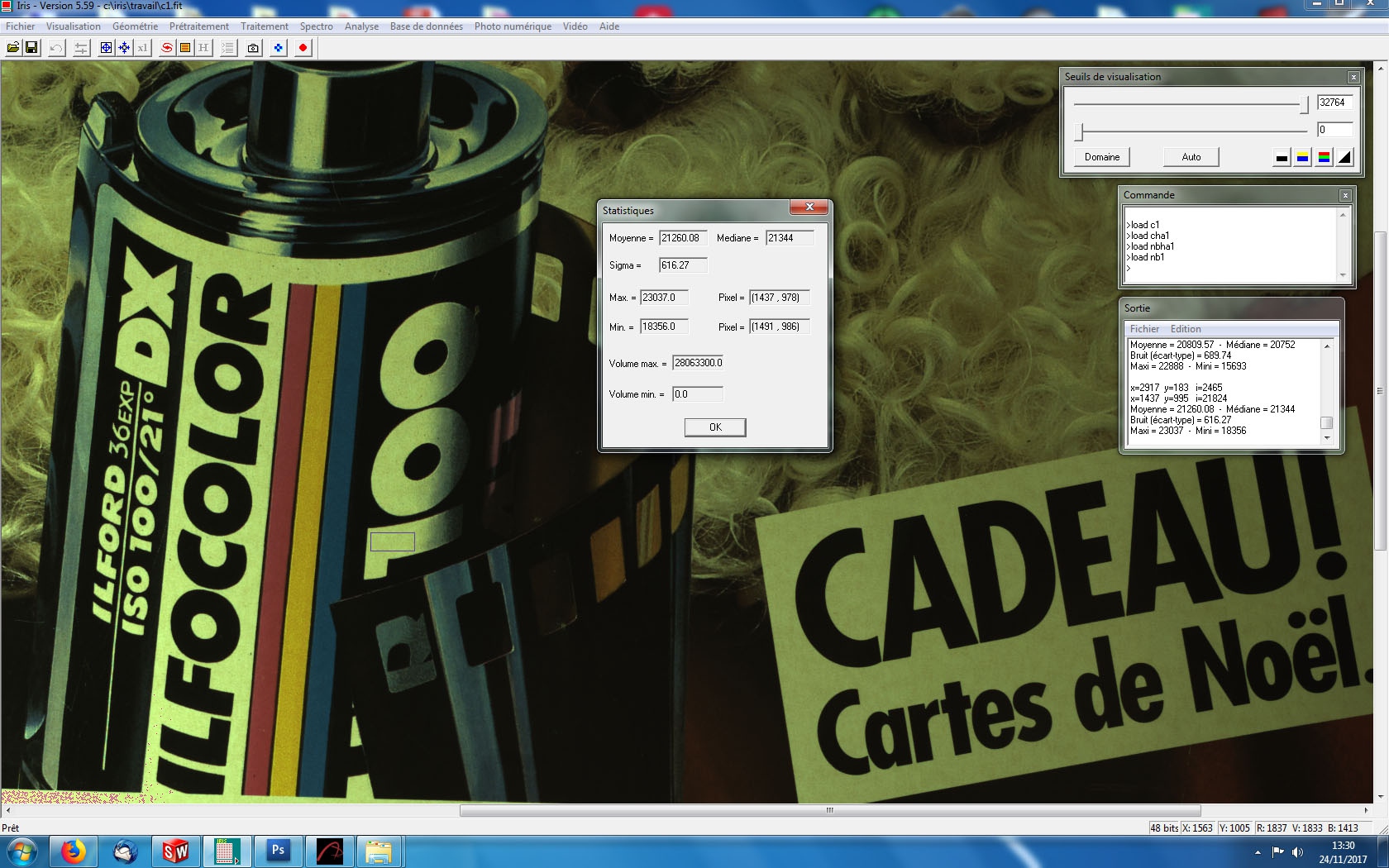This screenshot has width=1389, height=868.
Task: Select the black palette icon in Seuils
Action: pyautogui.click(x=1282, y=157)
